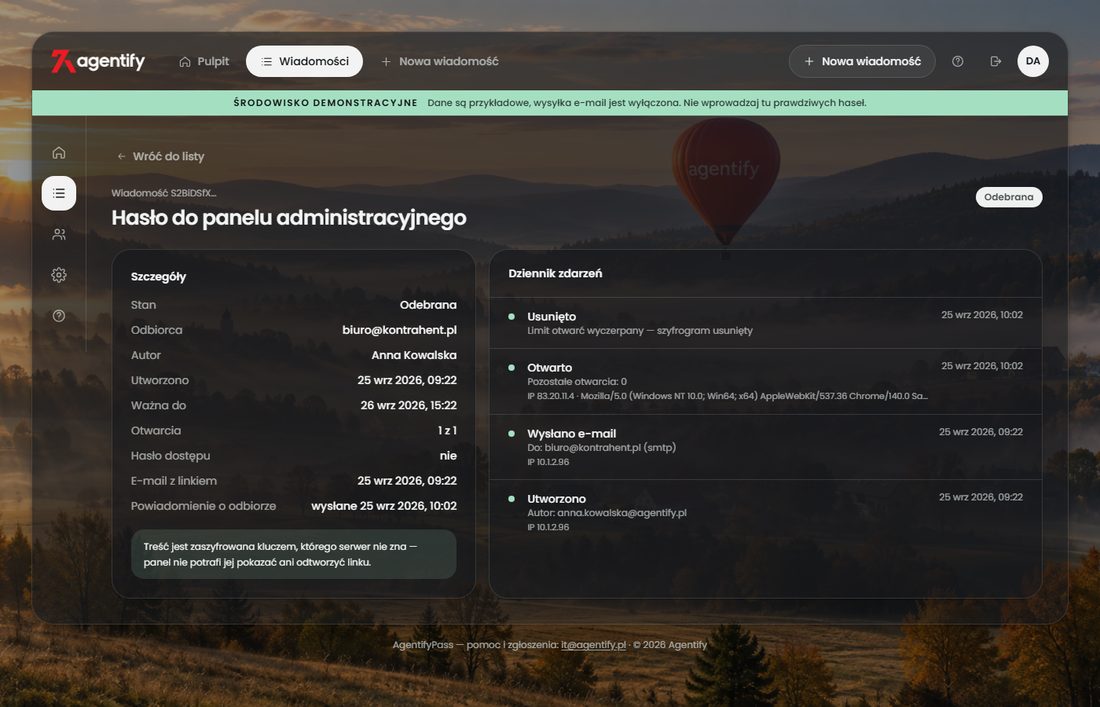
Task: Click the Usunięto event entry
Action: [x=765, y=323]
